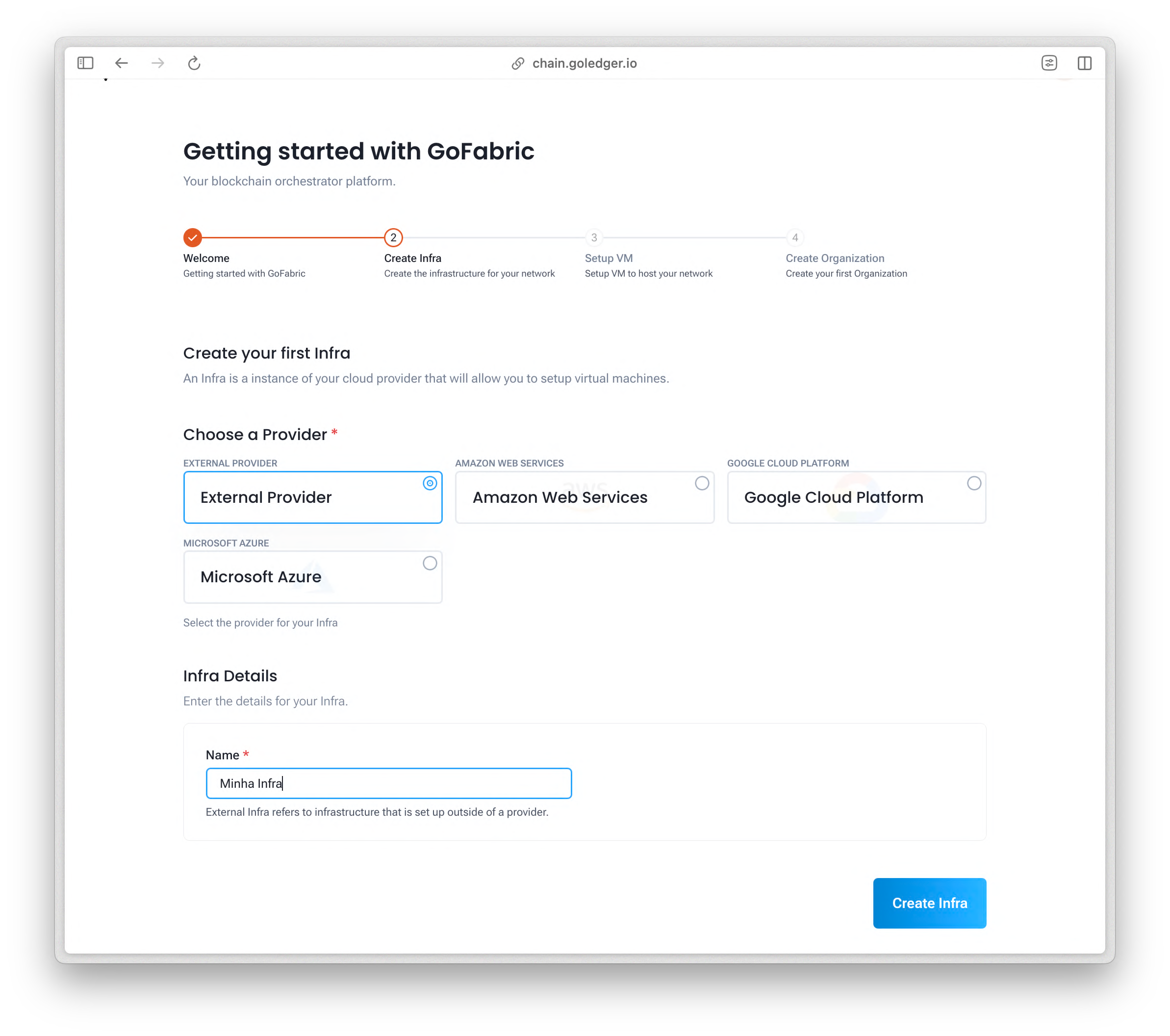Viewport: 1170px width, 1036px height.
Task: Go to step 2 Create Infra
Action: 393,237
